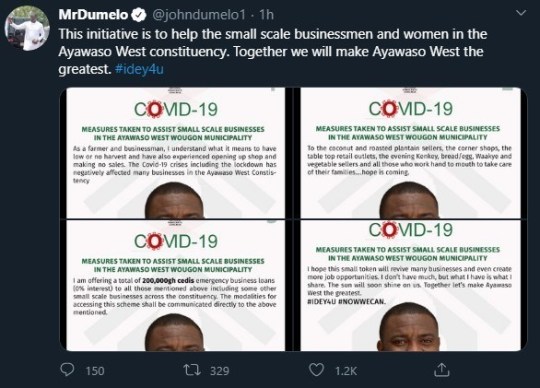Like the tweet with the heart icon

pos(316,370)
